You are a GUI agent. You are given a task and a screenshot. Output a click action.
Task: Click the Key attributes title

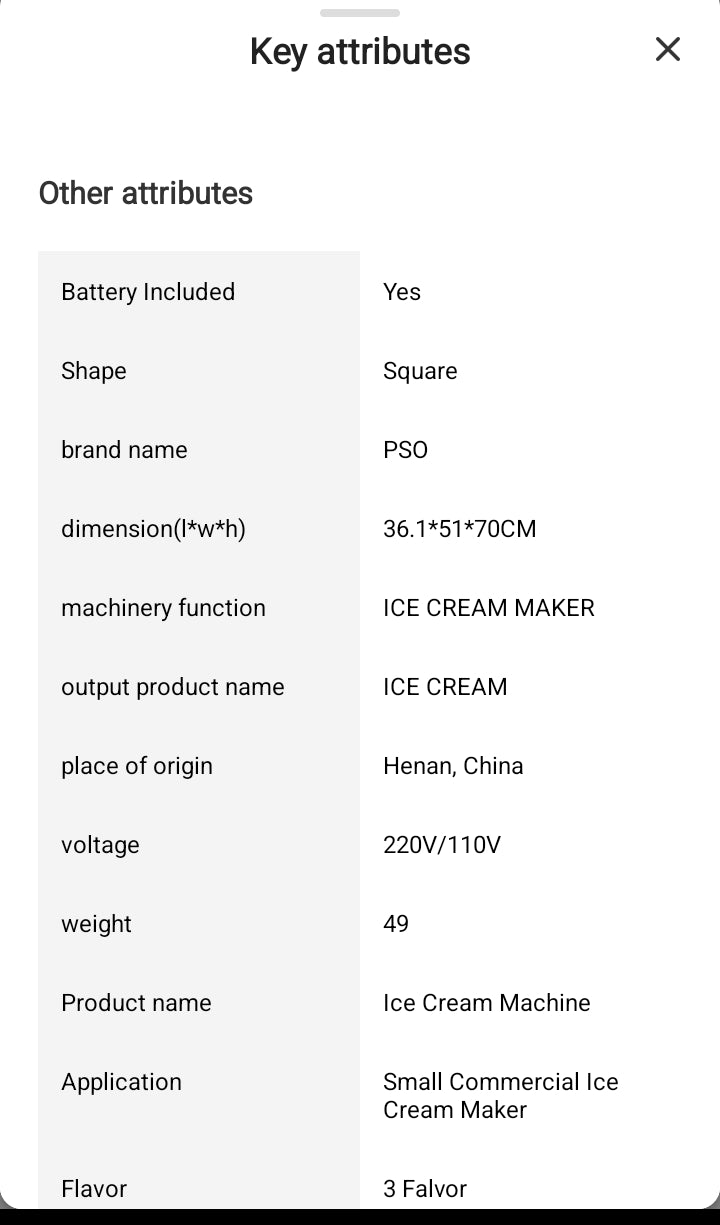pyautogui.click(x=360, y=52)
